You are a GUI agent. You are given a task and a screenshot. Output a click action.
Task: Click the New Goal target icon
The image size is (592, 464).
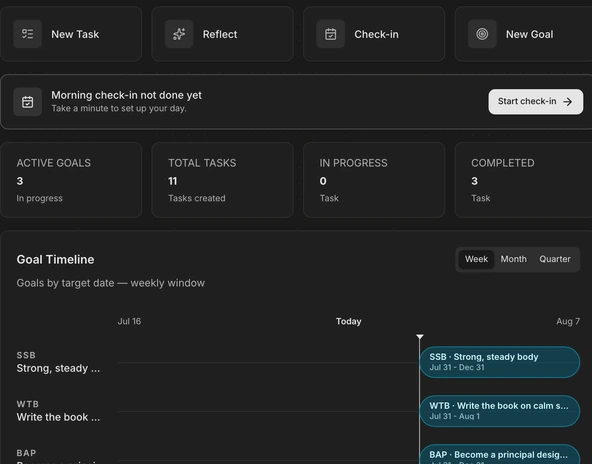(482, 34)
